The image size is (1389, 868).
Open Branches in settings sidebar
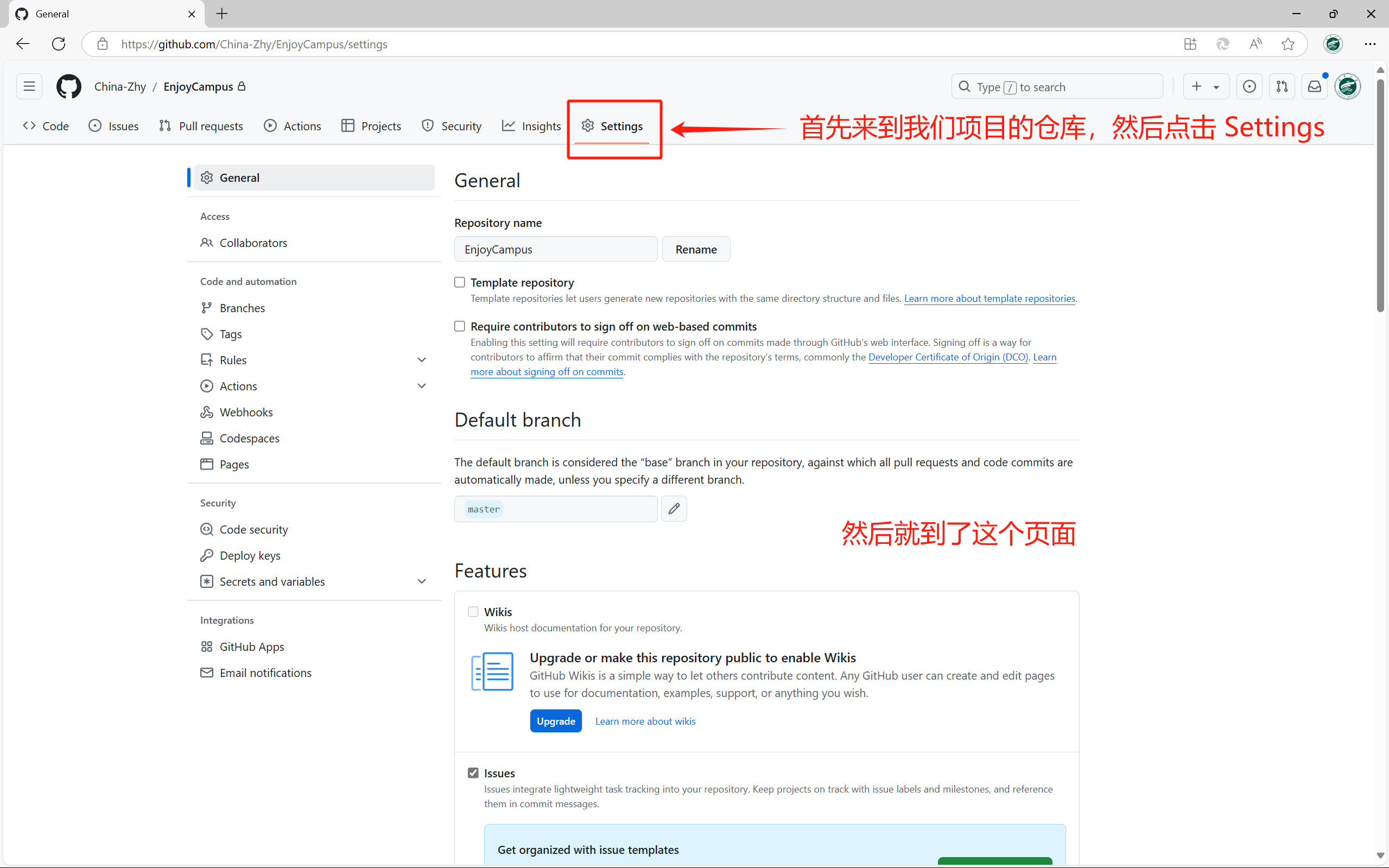[x=314, y=308]
